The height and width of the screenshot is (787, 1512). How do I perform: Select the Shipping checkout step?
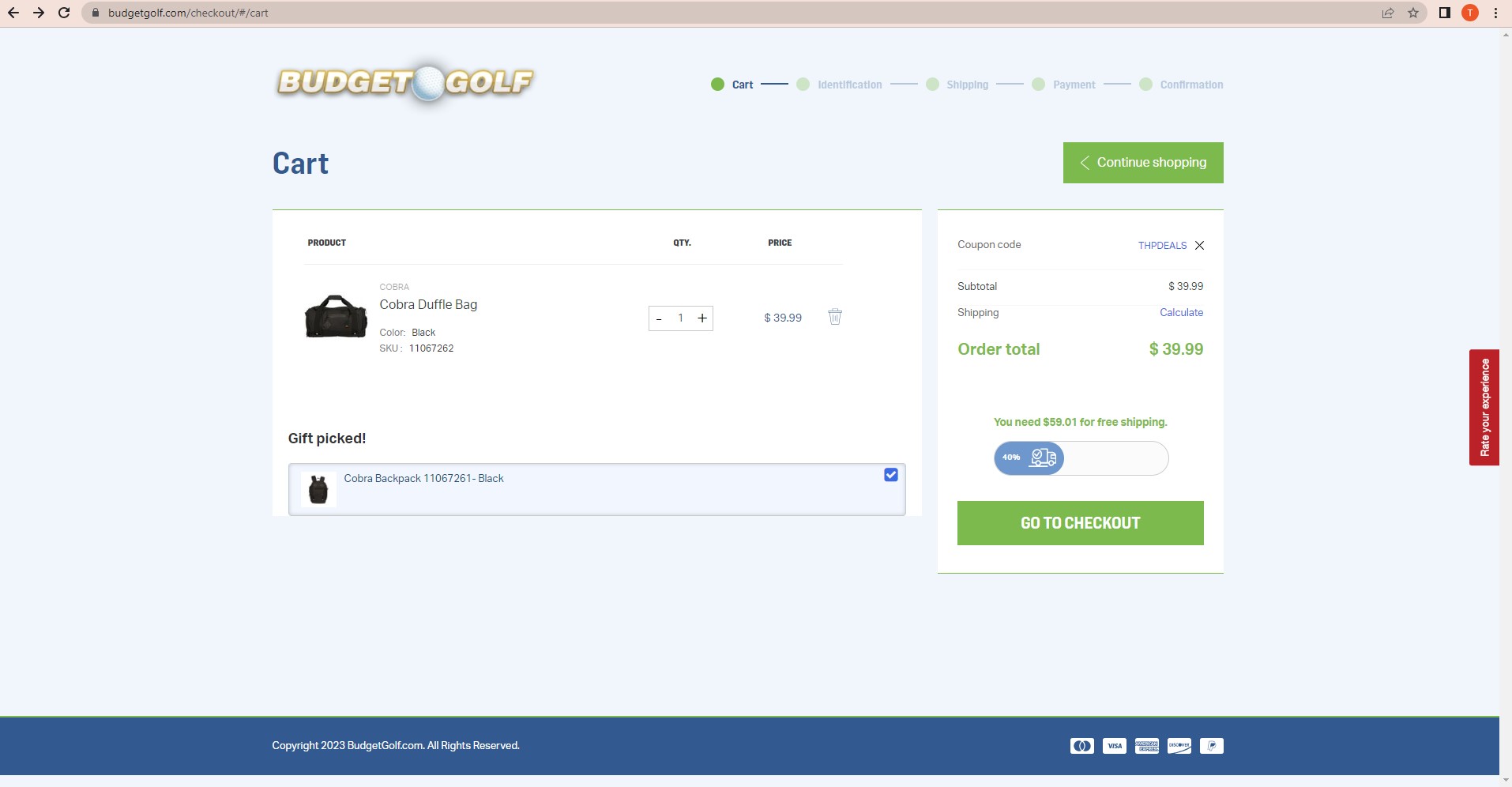(x=957, y=85)
